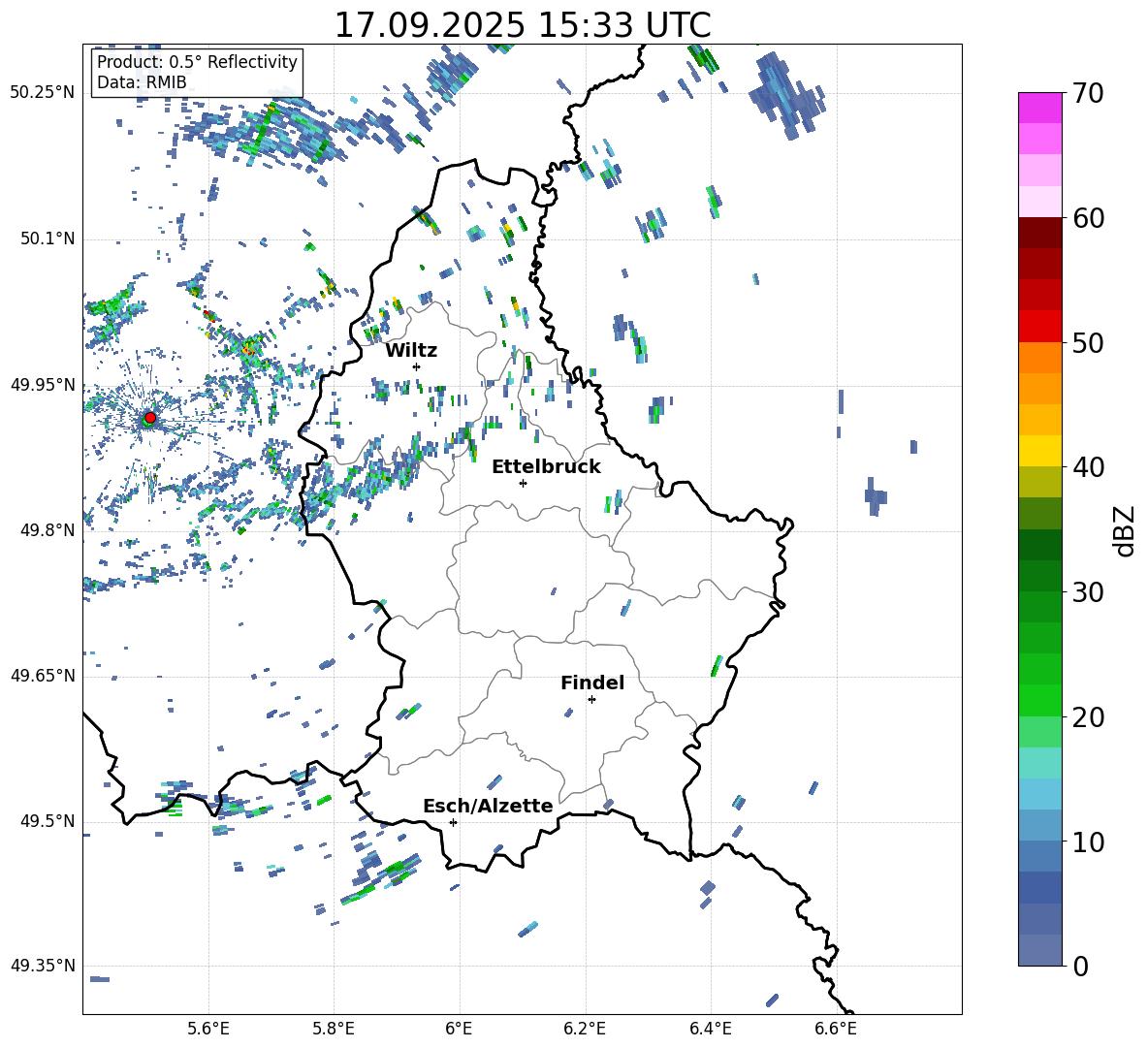
Task: Click the Ettelbruck city label
Action: click(x=546, y=467)
